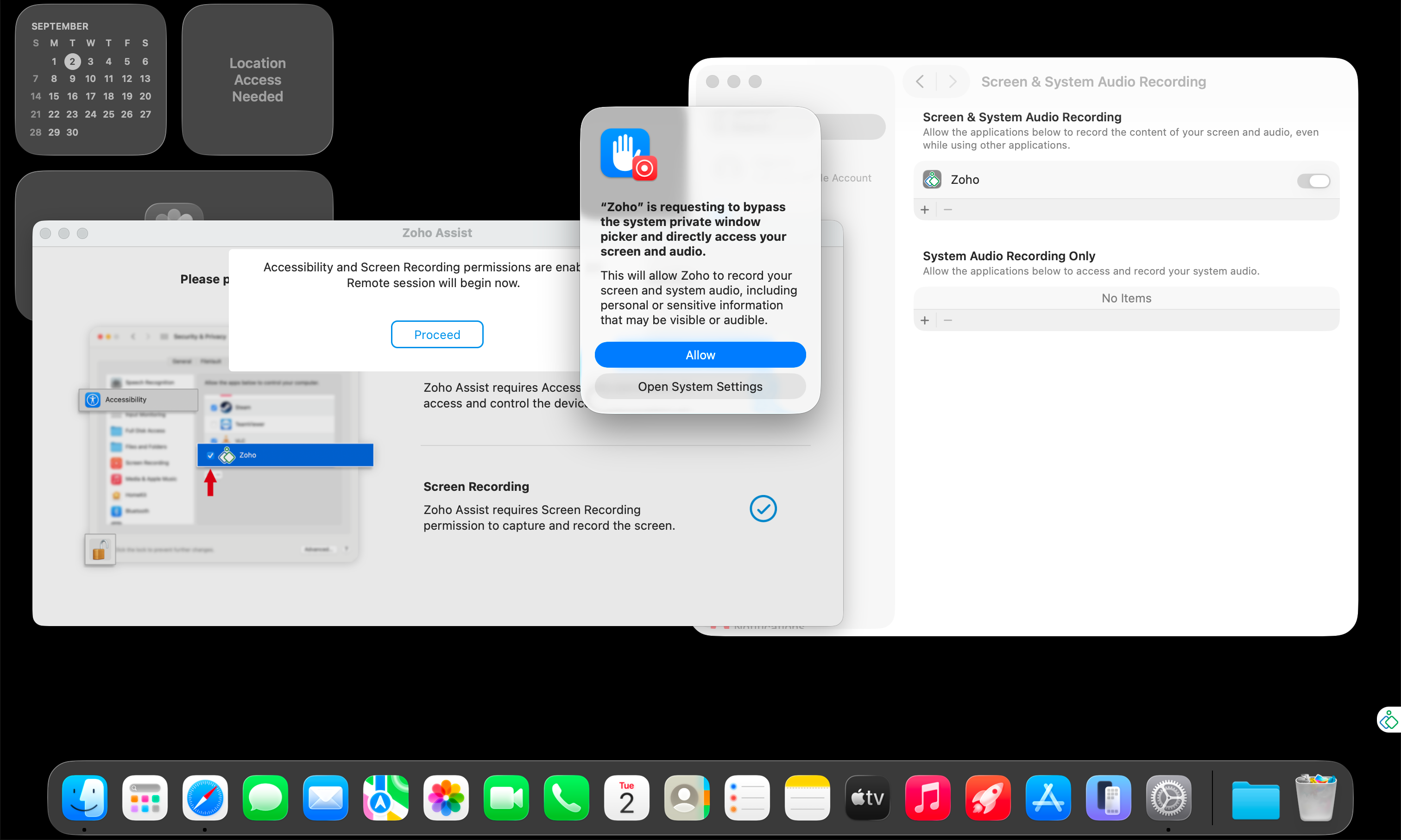Open the Music app from the Dock

927,797
